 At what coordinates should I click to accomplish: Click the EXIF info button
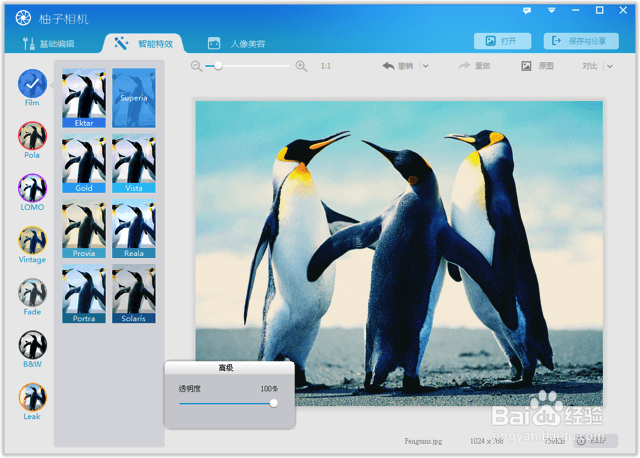[x=595, y=441]
